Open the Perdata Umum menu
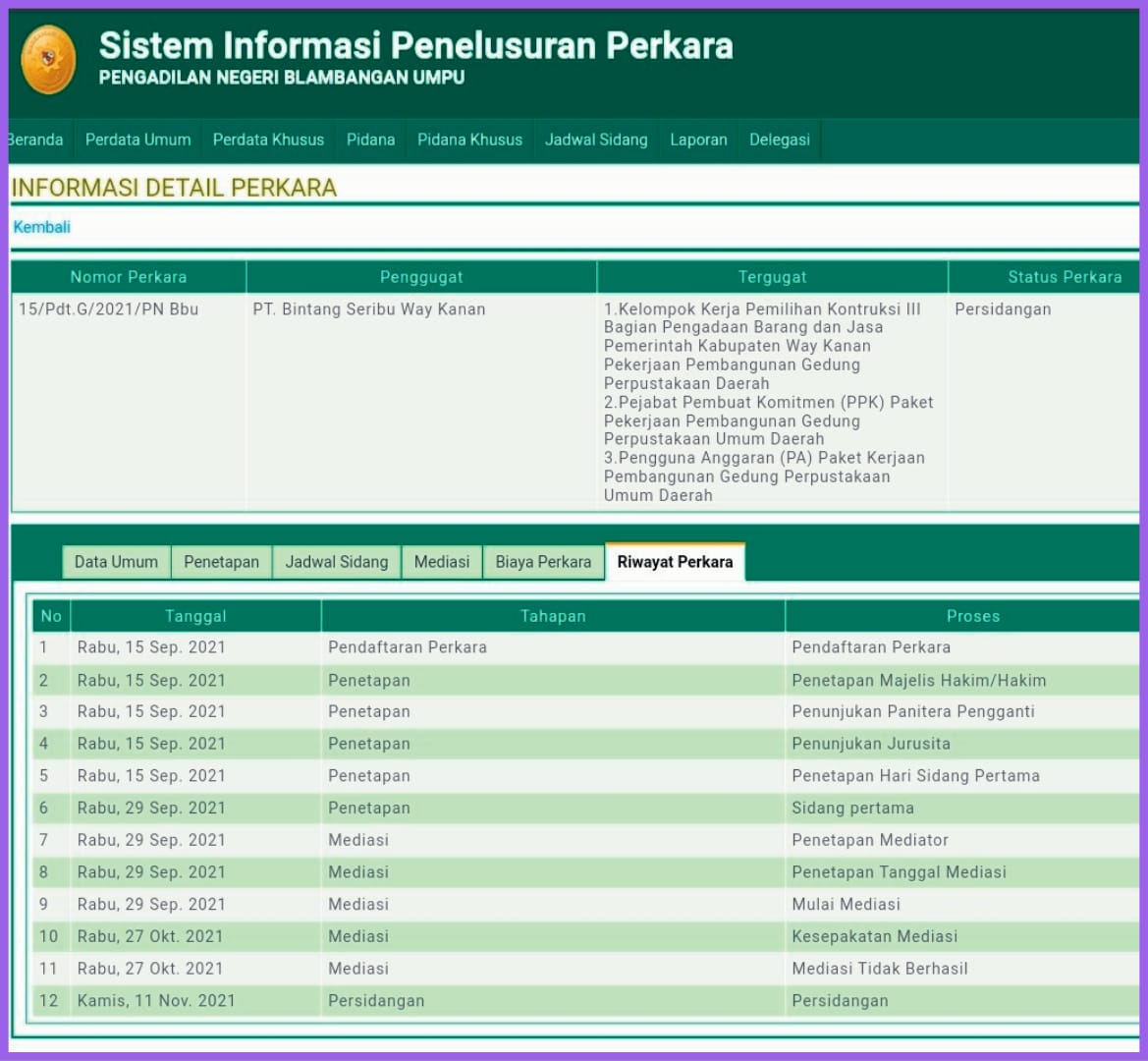 [137, 140]
